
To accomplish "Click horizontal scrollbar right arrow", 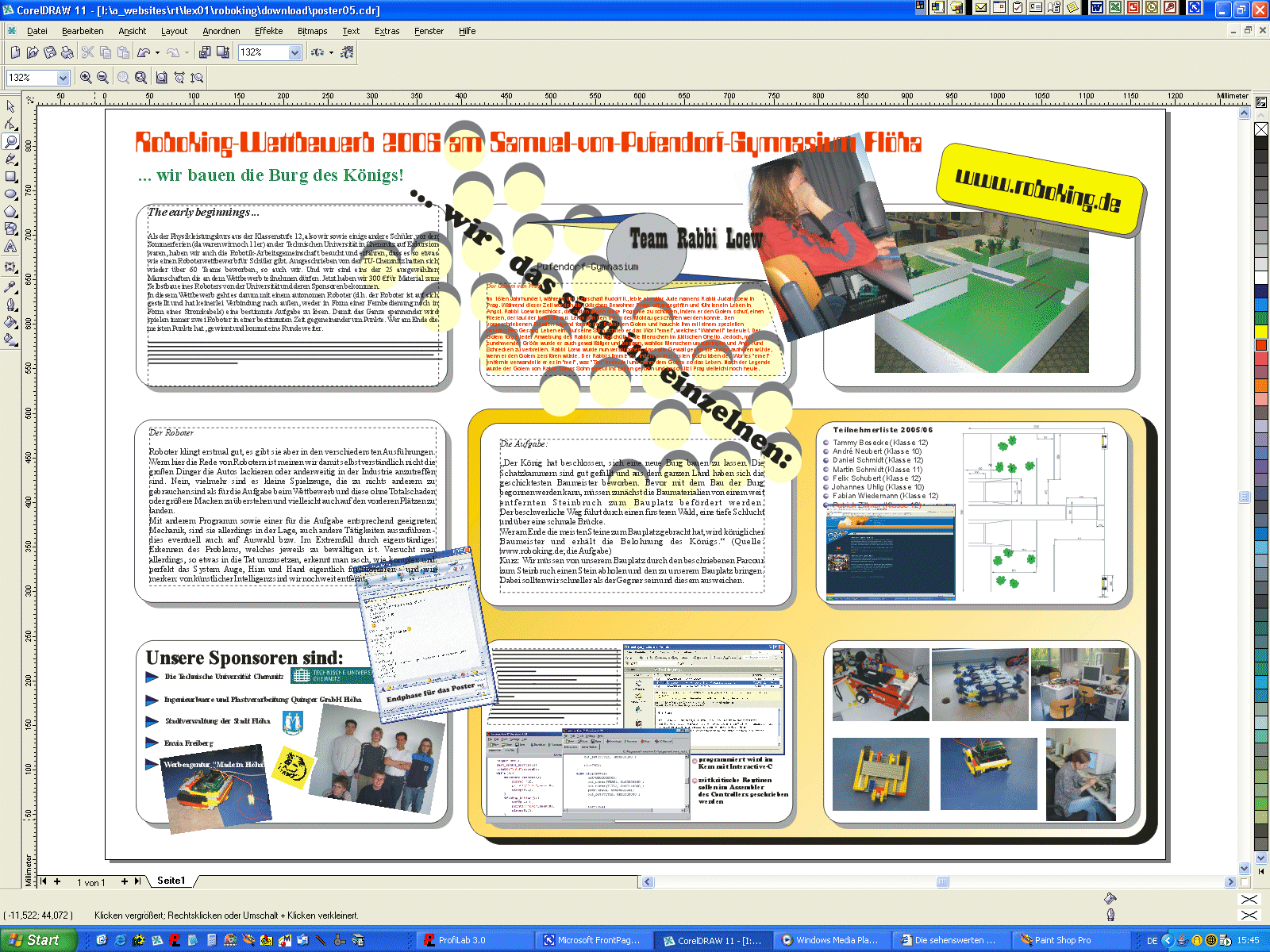I will [1231, 881].
